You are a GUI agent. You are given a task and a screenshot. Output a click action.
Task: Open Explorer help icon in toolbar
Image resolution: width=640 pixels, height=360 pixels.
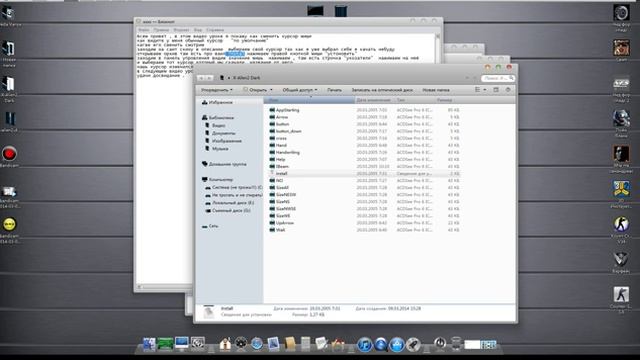[508, 89]
